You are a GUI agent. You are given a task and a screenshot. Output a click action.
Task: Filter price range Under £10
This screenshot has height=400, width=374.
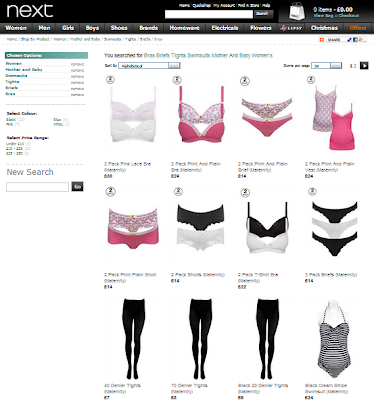coord(15,144)
